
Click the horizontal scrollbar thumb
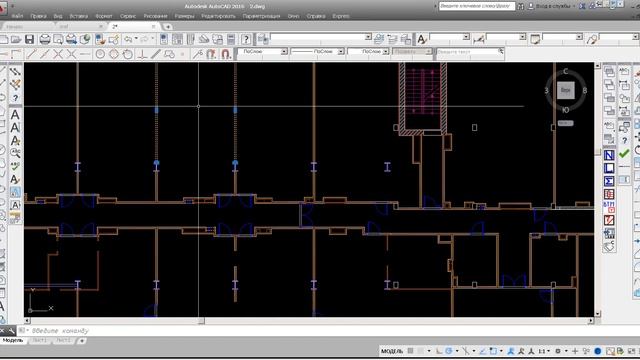point(201,321)
